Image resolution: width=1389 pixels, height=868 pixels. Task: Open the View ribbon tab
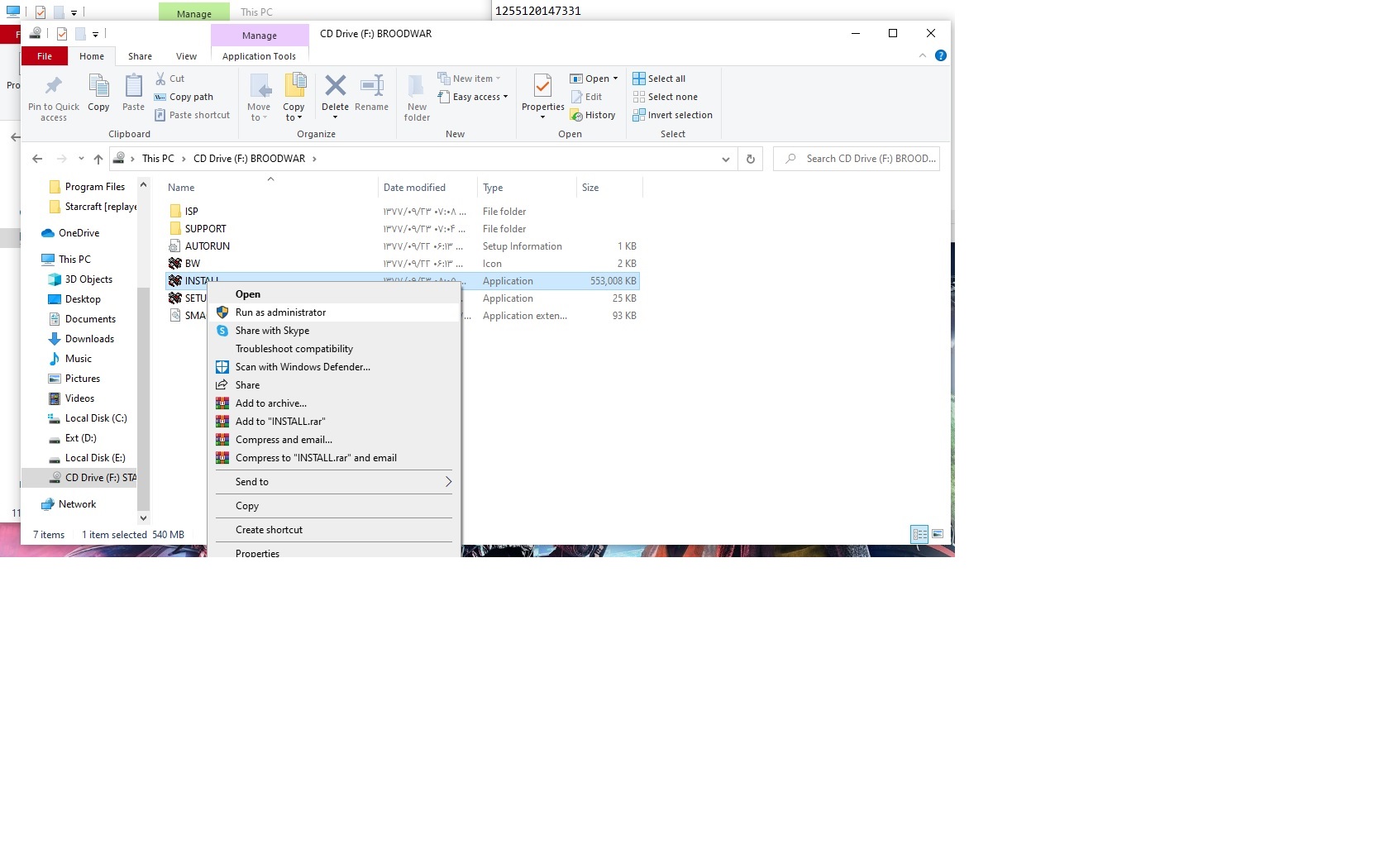186,56
